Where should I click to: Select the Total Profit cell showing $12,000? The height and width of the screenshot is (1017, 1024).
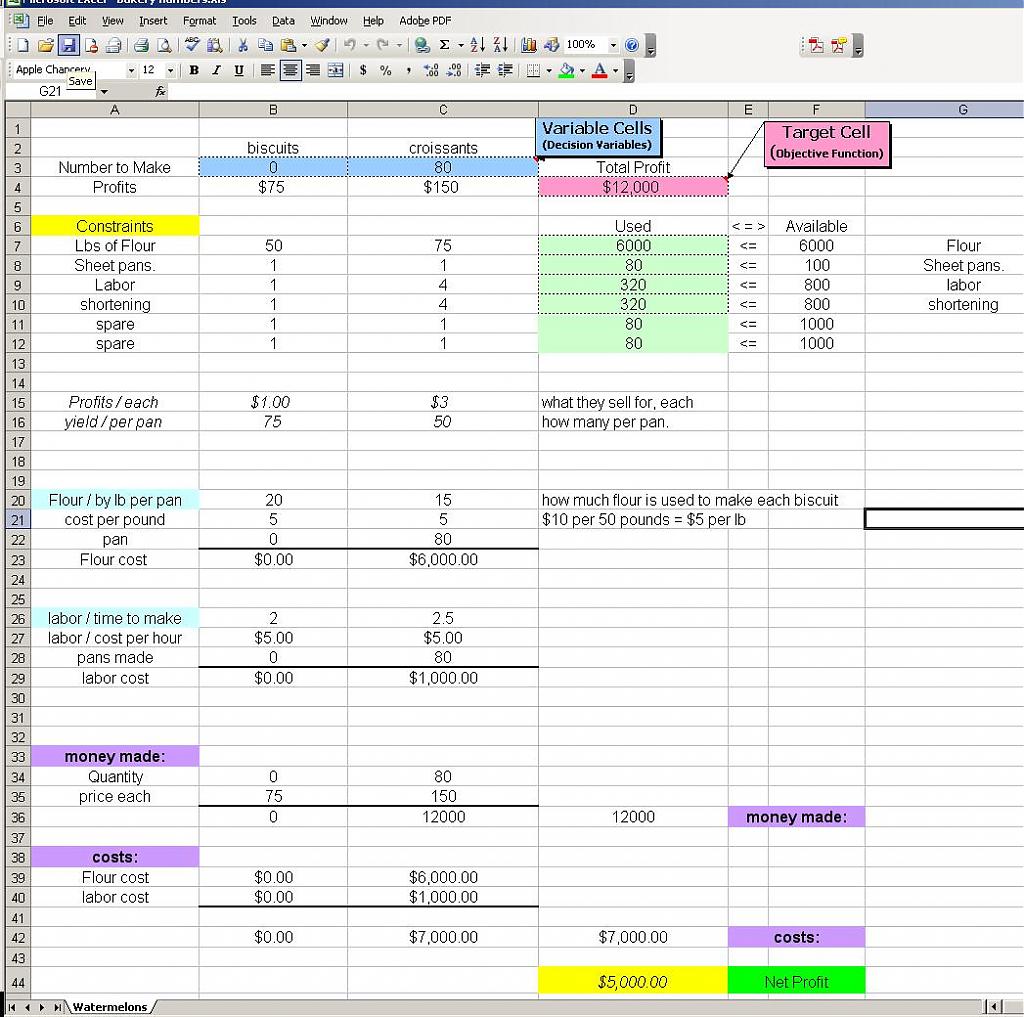pyautogui.click(x=632, y=187)
